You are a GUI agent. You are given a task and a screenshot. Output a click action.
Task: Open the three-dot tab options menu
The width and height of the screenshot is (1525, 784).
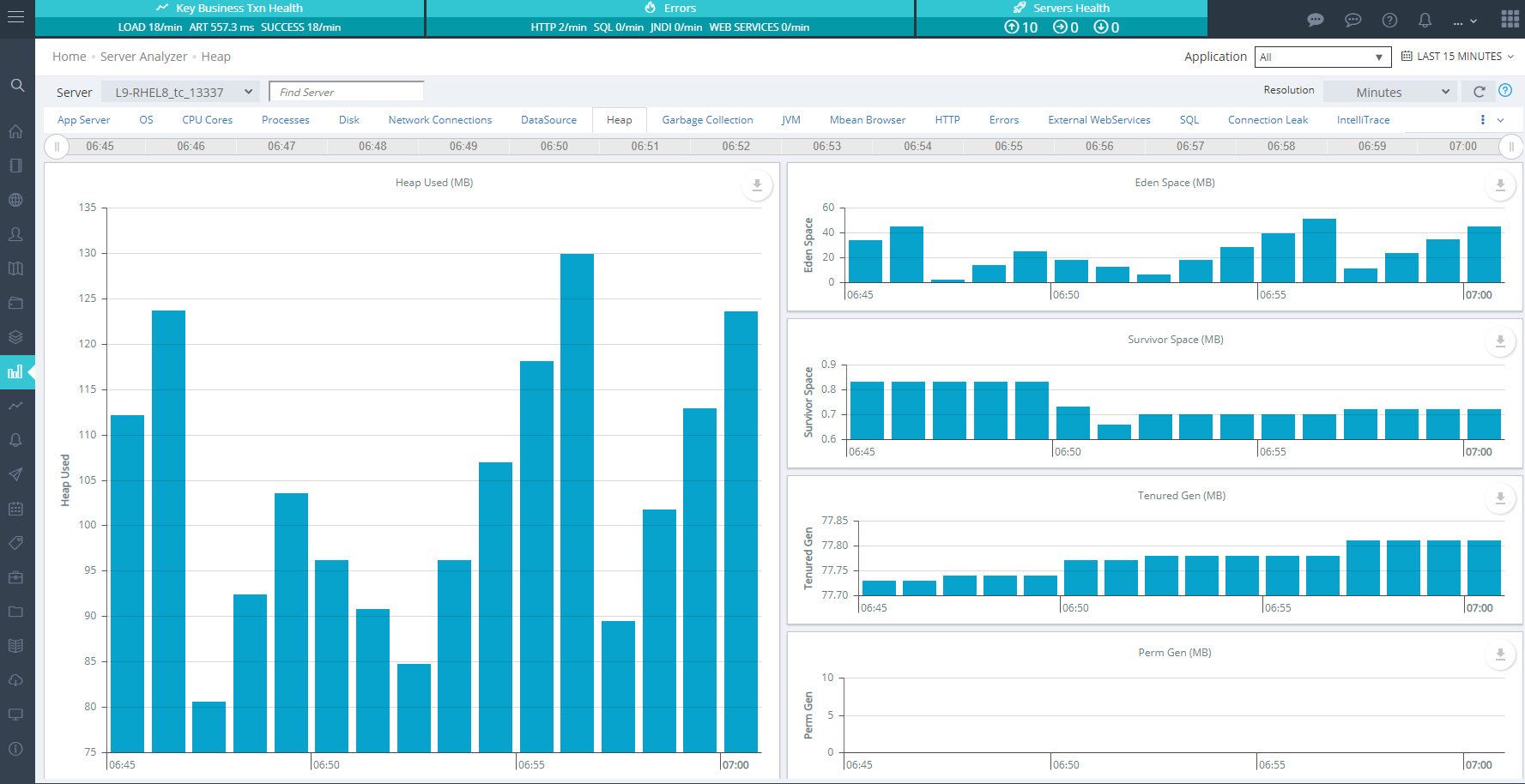click(x=1482, y=120)
